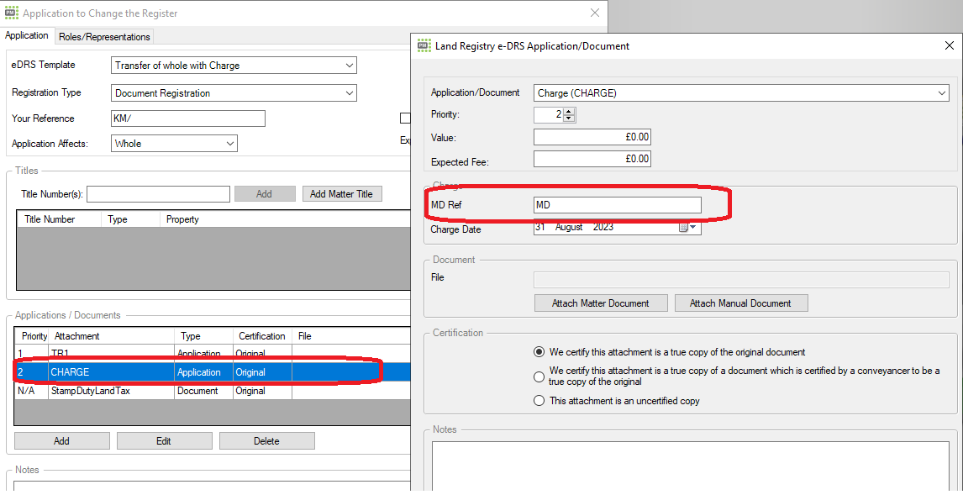Select the StampDutyLandTax document row
Screen dimensions: 963x492
click(211, 391)
